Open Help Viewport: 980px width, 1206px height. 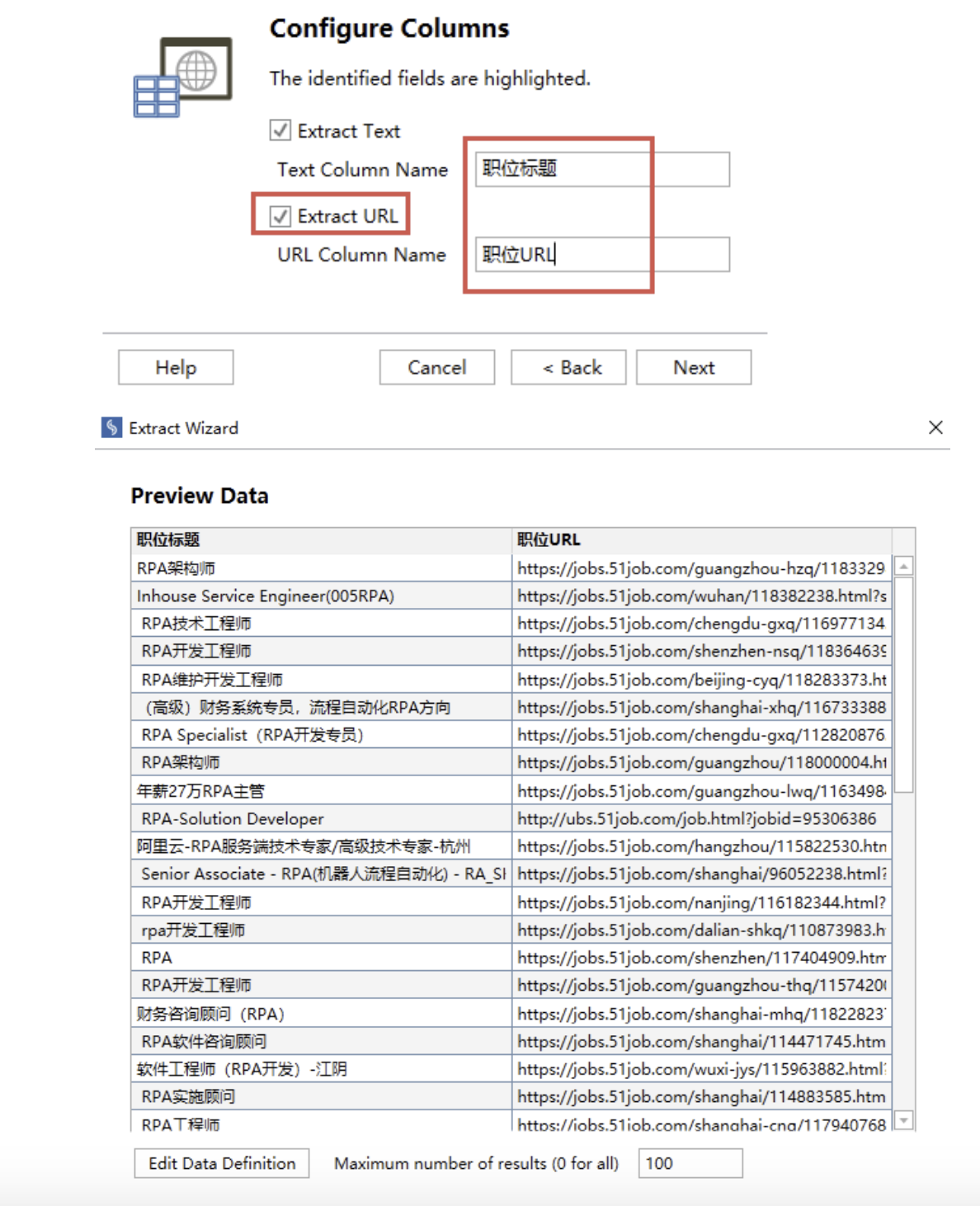coord(175,367)
